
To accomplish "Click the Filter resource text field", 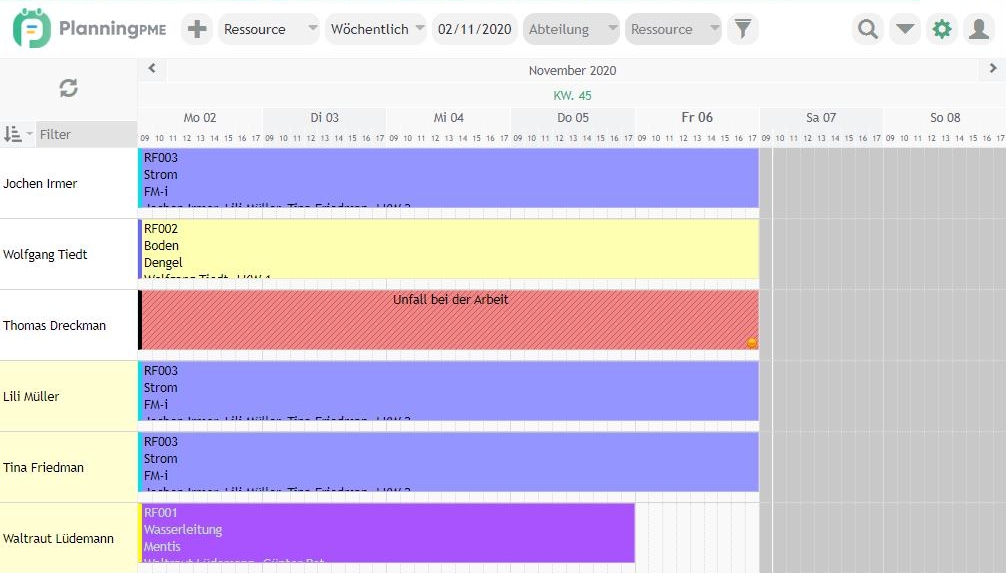I will click(x=86, y=134).
